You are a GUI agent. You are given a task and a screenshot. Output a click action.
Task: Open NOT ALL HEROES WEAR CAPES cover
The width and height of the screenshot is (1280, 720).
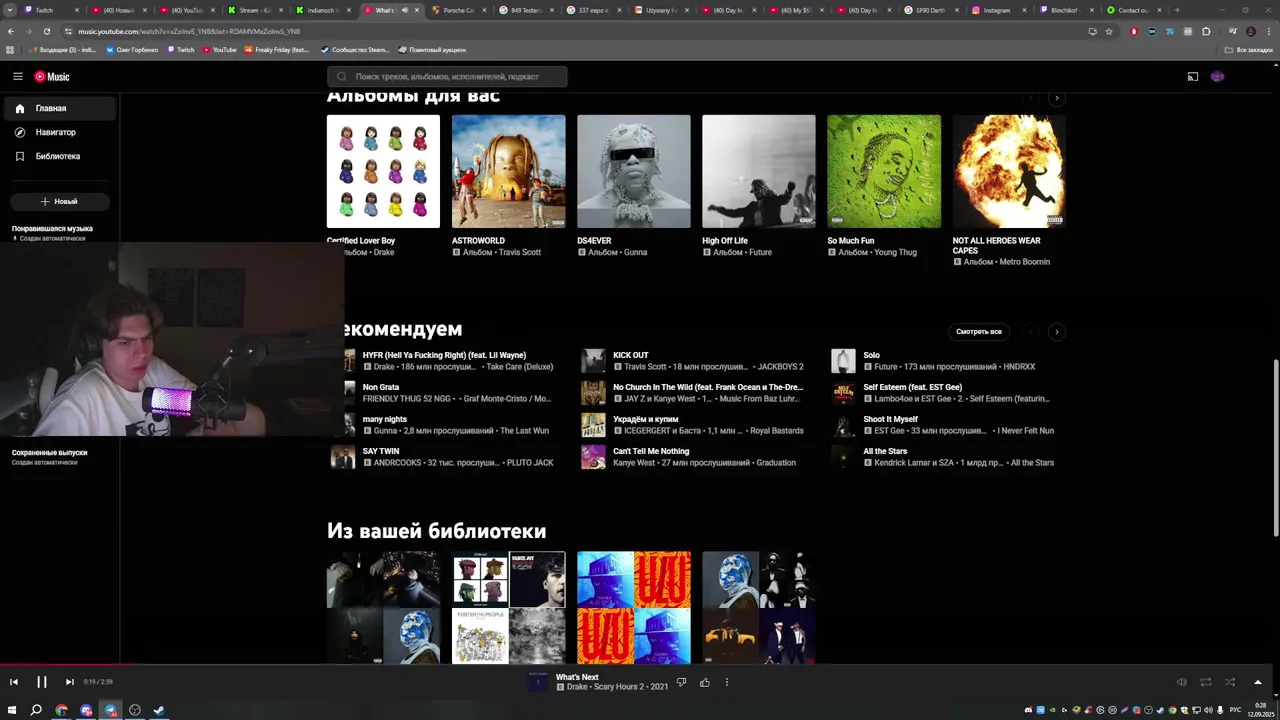coord(1009,171)
